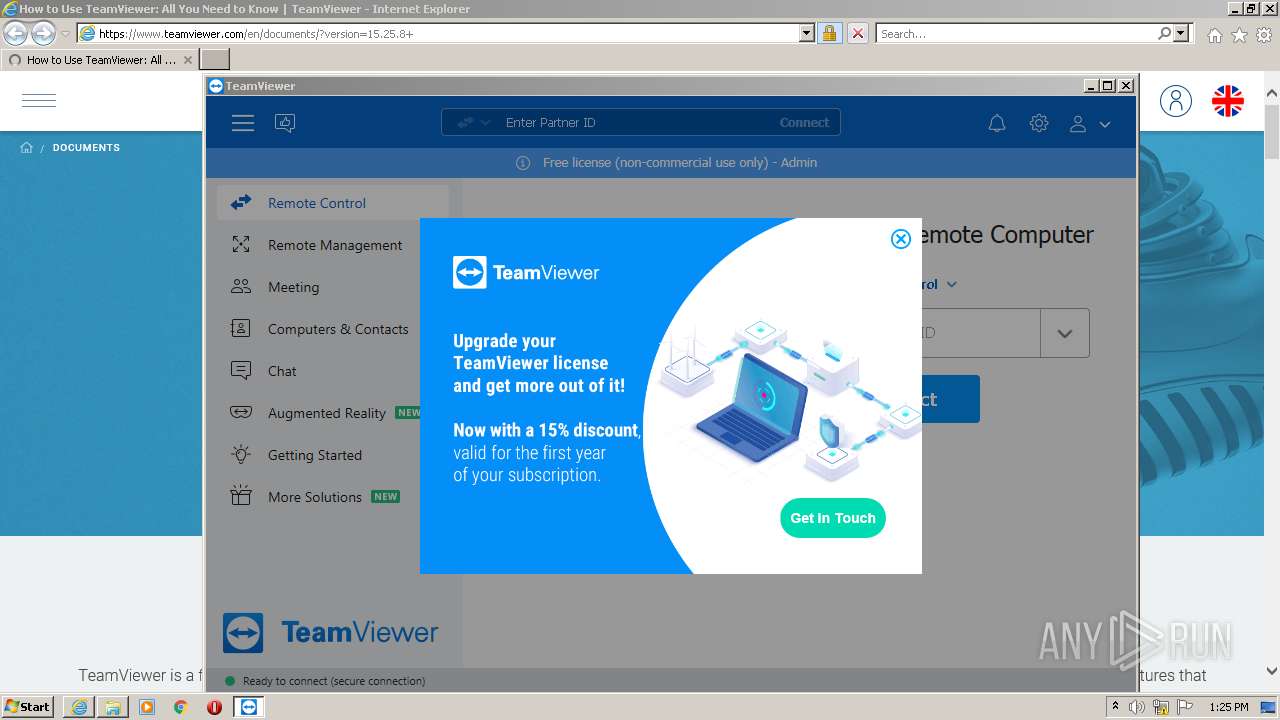Click the feedback thumbs-up icon in TeamViewer

(x=285, y=123)
